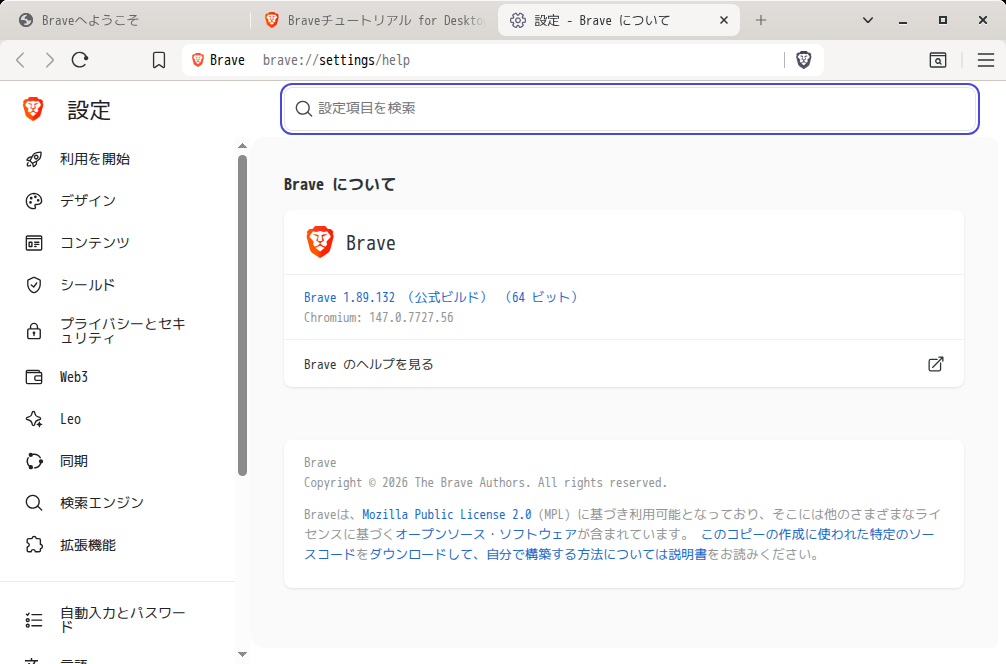This screenshot has height=664, width=1006.
Task: Open the 利用を開始 rocket icon
Action: click(34, 159)
